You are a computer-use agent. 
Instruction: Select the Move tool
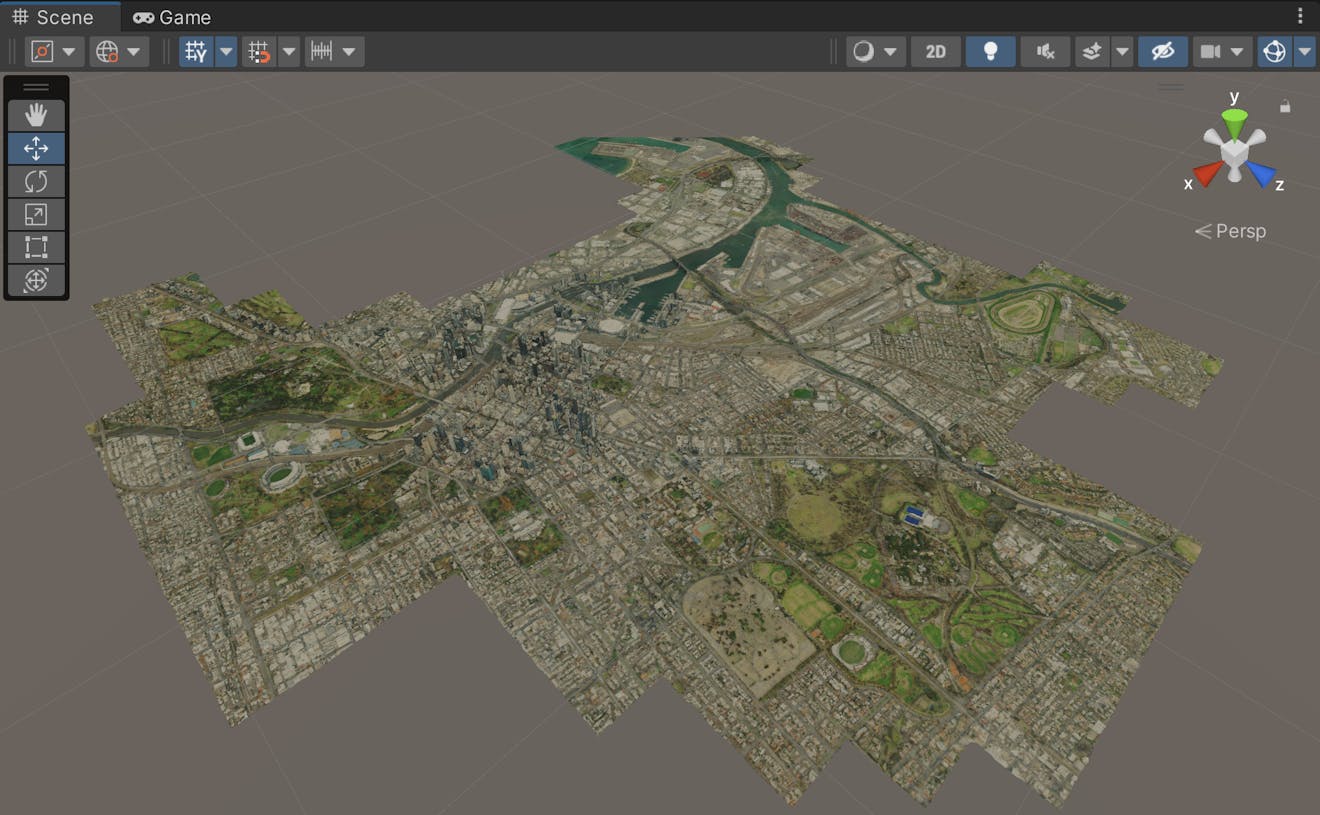36,149
